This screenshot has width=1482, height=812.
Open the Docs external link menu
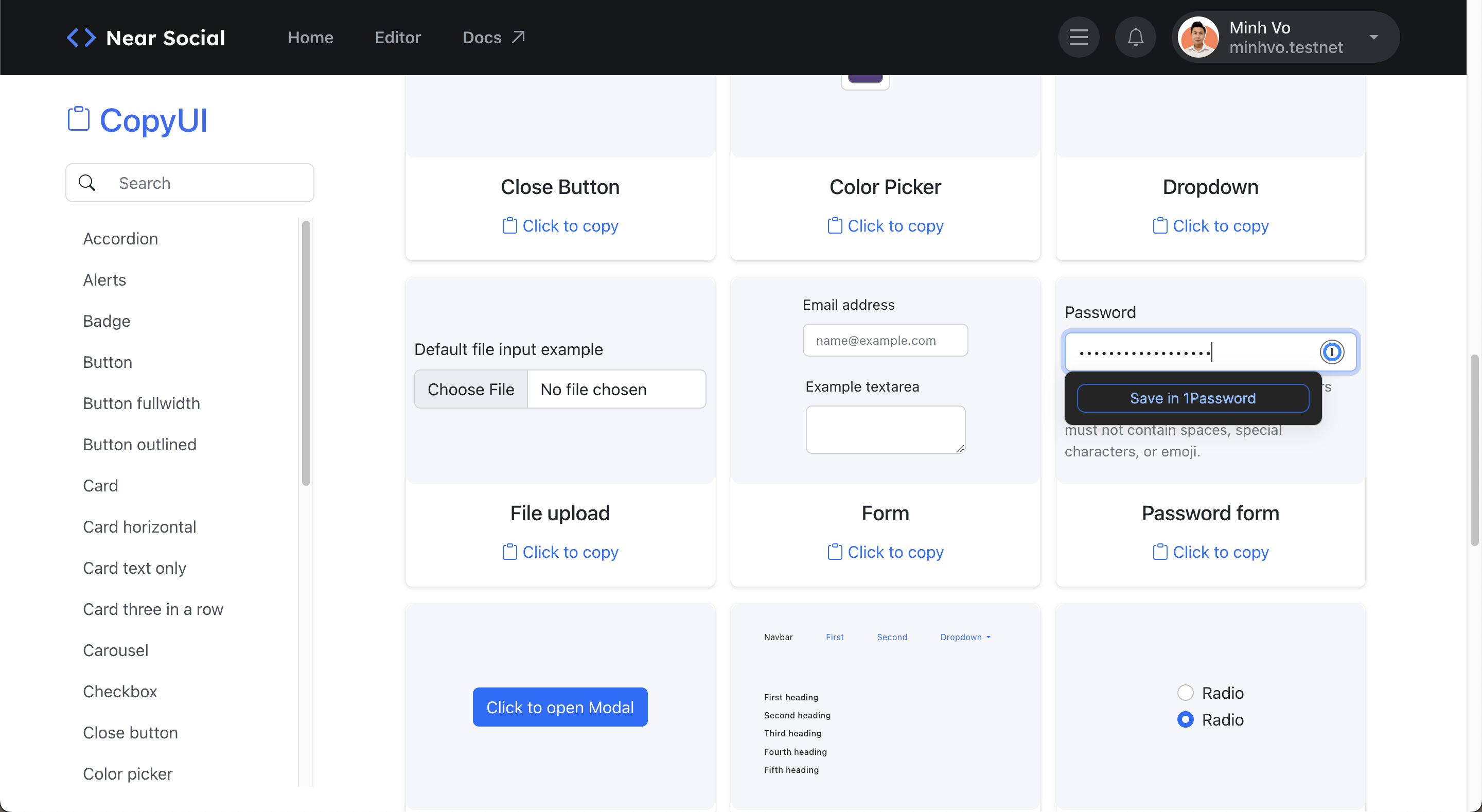(493, 38)
